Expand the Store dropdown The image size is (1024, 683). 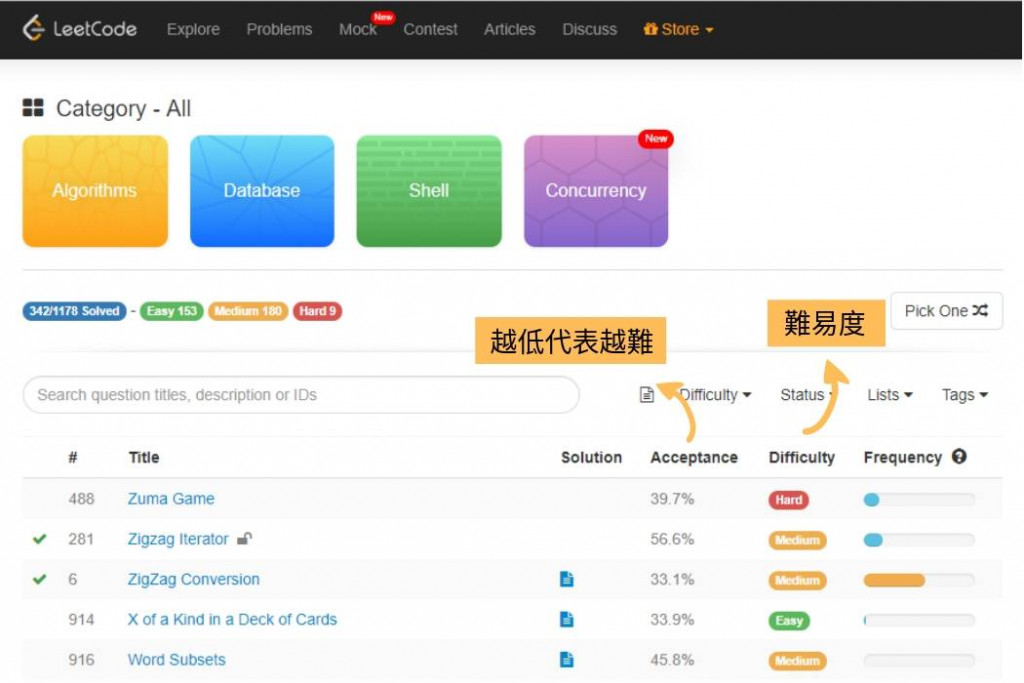tap(679, 29)
